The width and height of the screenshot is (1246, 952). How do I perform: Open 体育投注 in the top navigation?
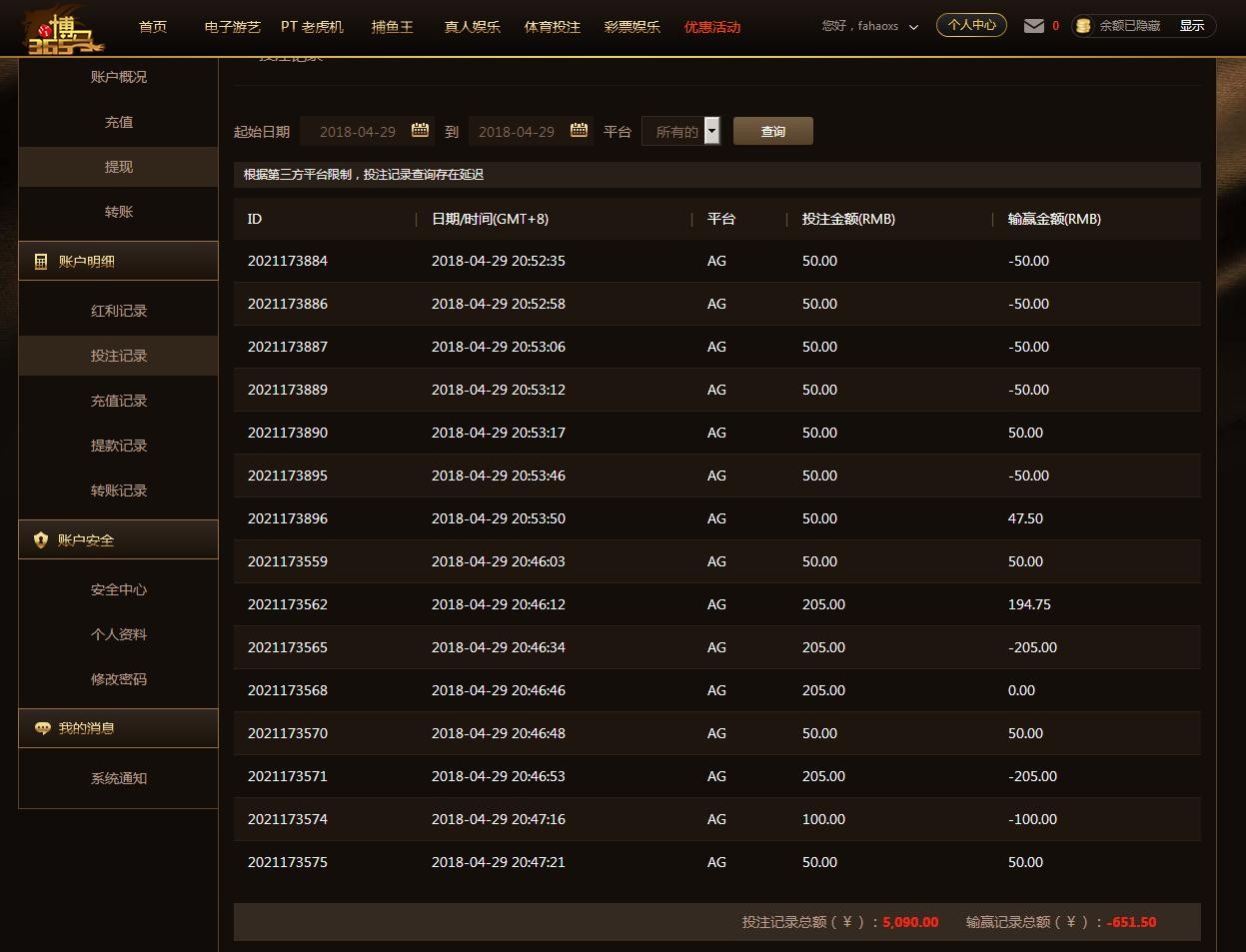pyautogui.click(x=552, y=27)
